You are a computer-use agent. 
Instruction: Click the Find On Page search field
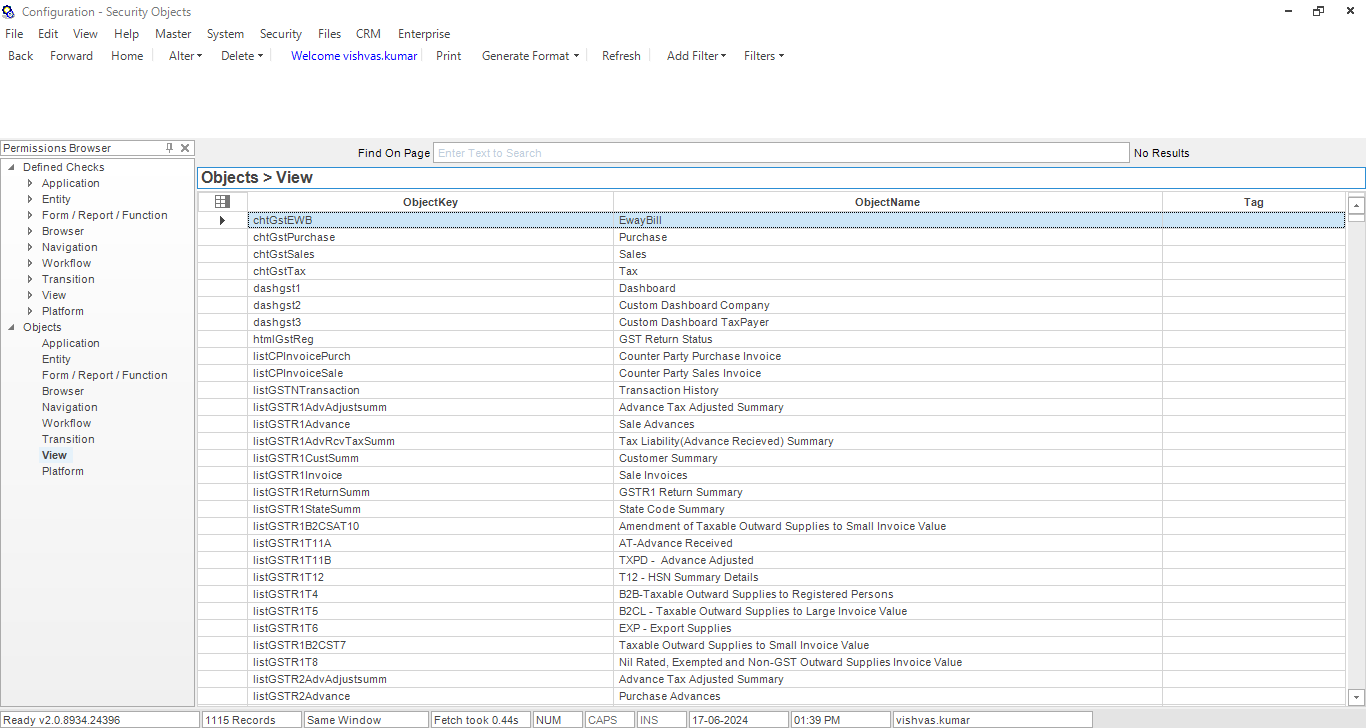(780, 153)
